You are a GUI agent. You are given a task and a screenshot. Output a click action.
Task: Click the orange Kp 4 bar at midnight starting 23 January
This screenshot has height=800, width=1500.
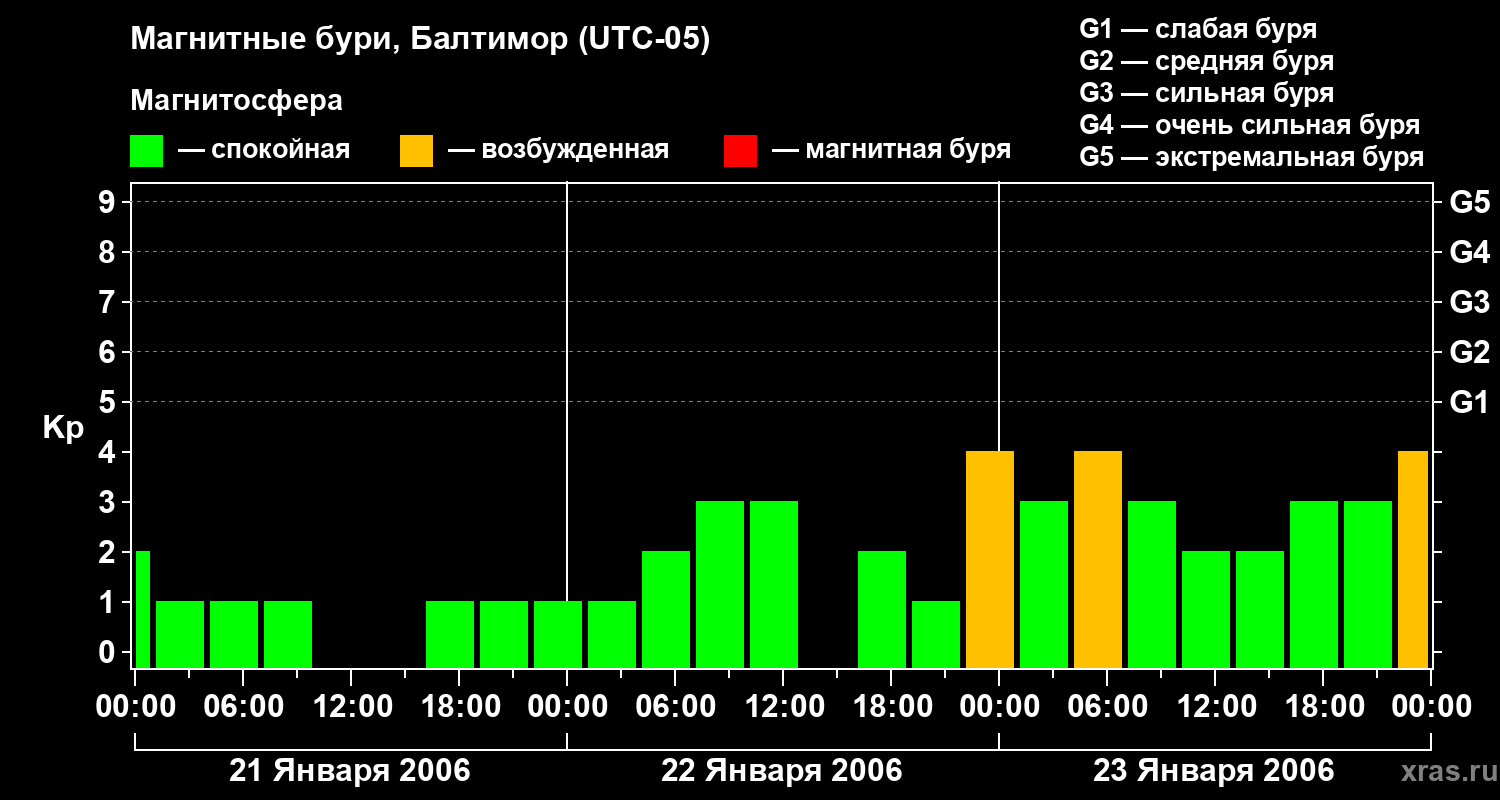990,559
